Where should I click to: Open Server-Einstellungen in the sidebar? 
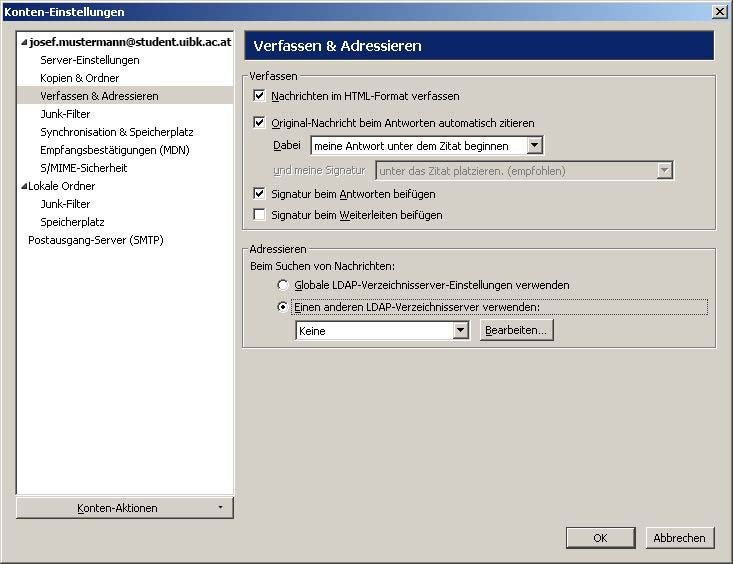point(90,60)
